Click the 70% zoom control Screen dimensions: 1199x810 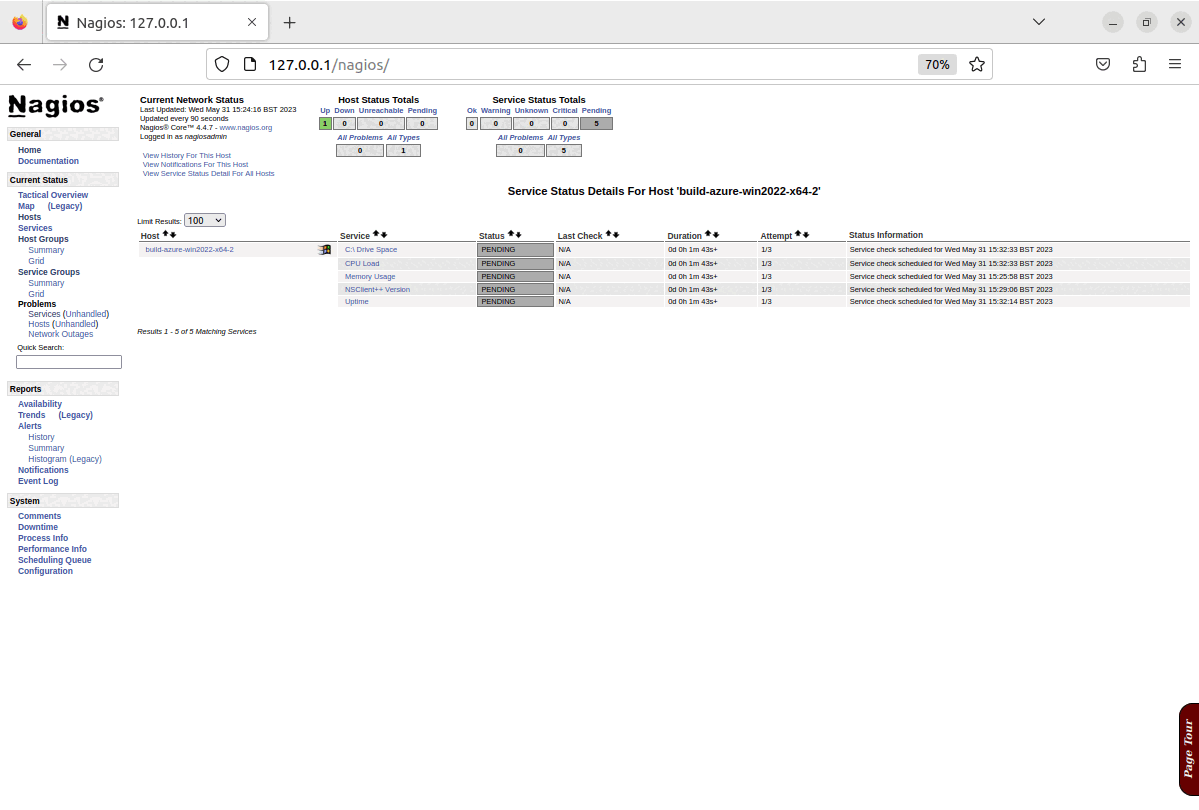[x=937, y=63]
